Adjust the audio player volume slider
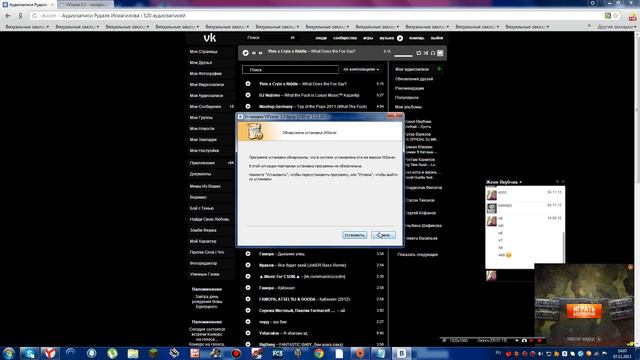This screenshot has height=360, width=640. pyautogui.click(x=404, y=56)
